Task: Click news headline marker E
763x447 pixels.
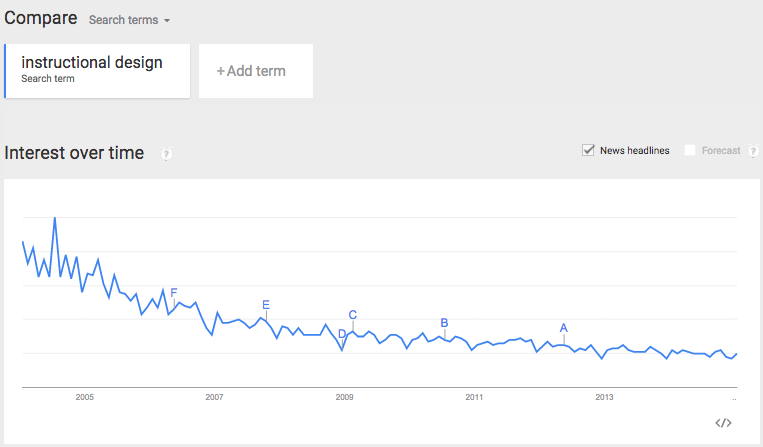Action: coord(266,305)
